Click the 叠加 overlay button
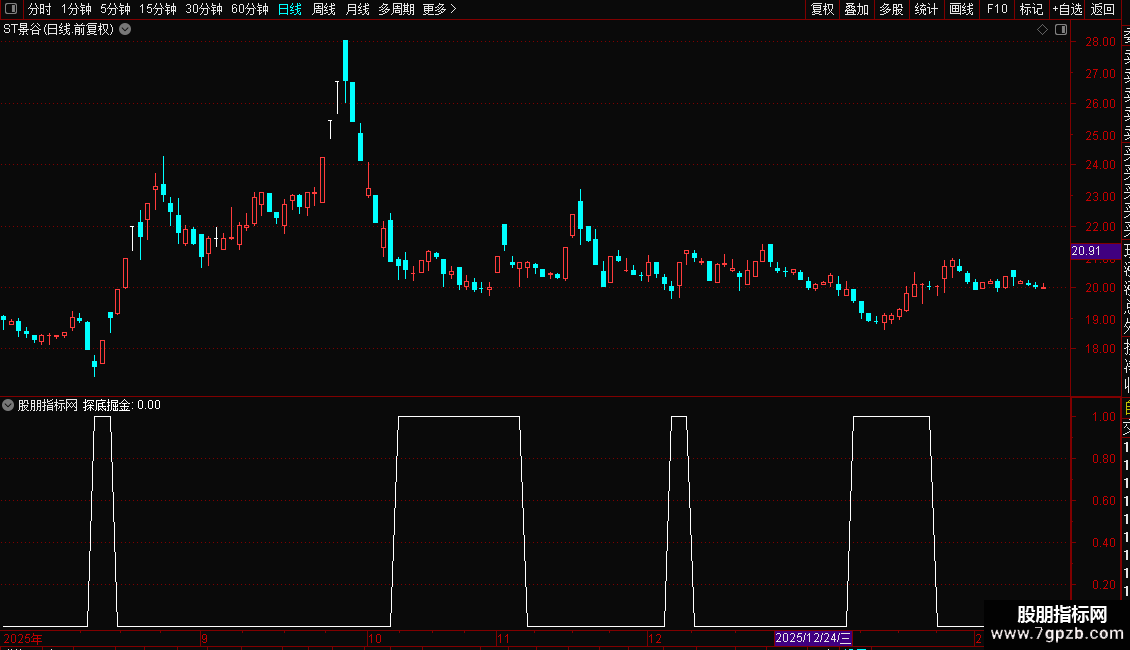The height and width of the screenshot is (650, 1130). click(x=857, y=9)
